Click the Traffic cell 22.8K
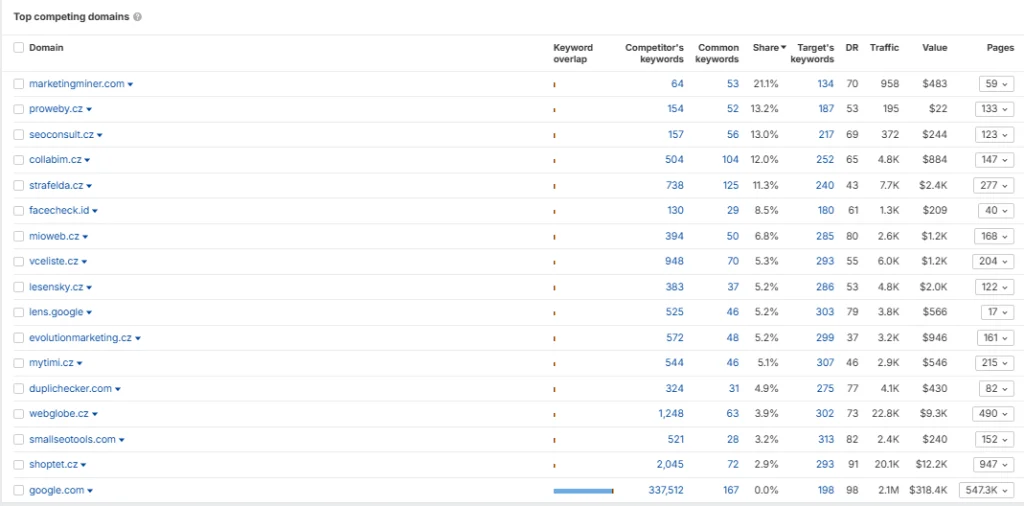 pyautogui.click(x=886, y=414)
